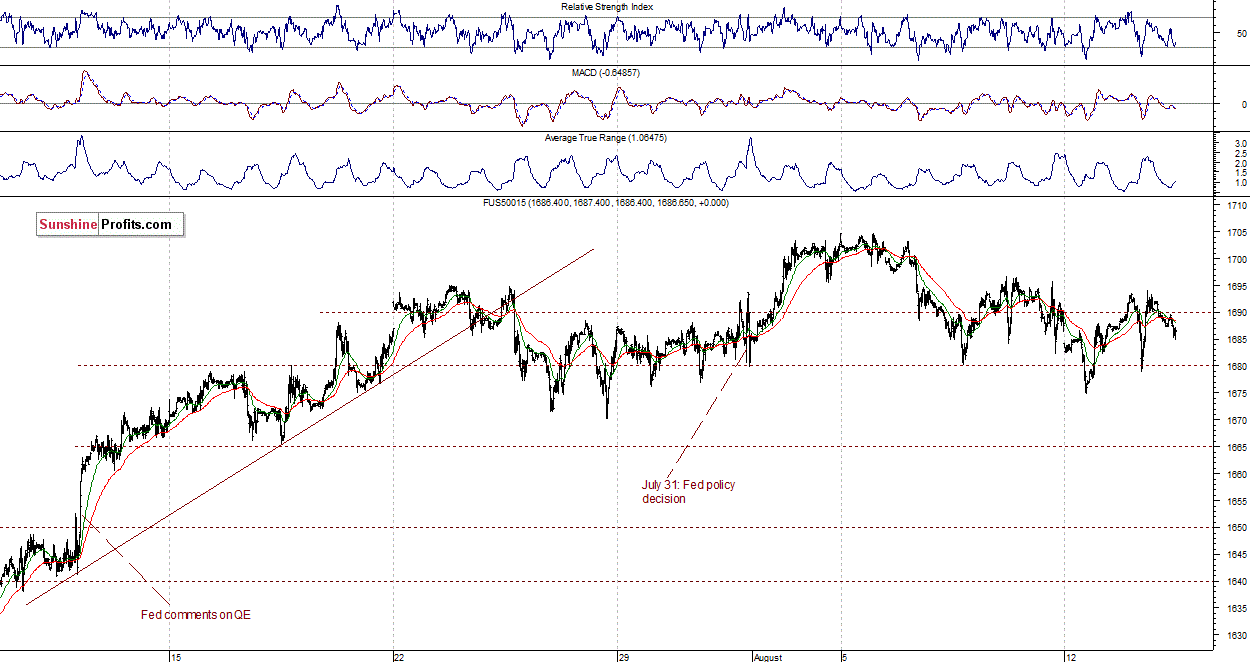Click the 1665 price axis label
This screenshot has width=1250, height=662.
click(x=1236, y=447)
